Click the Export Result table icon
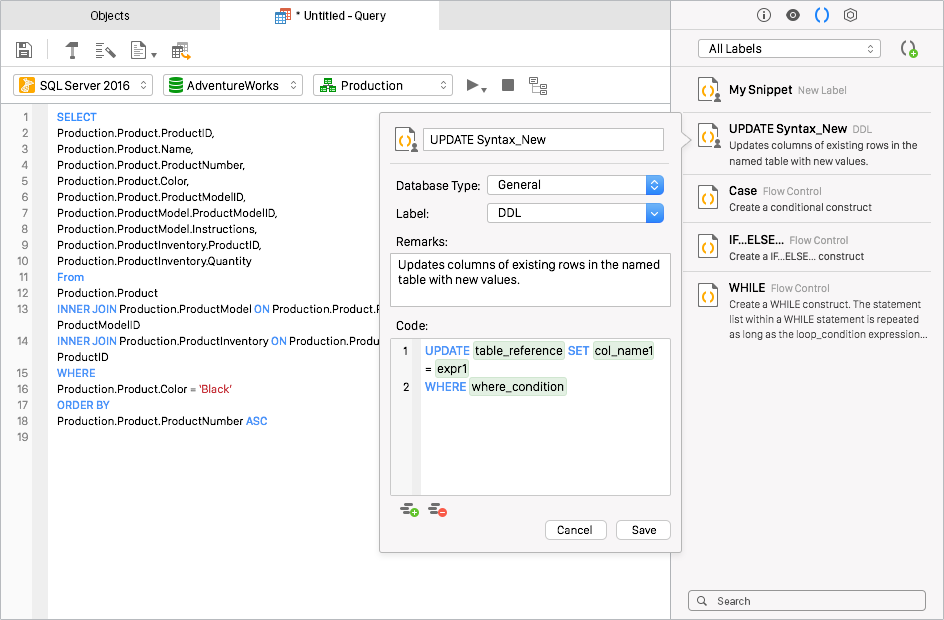 click(181, 51)
